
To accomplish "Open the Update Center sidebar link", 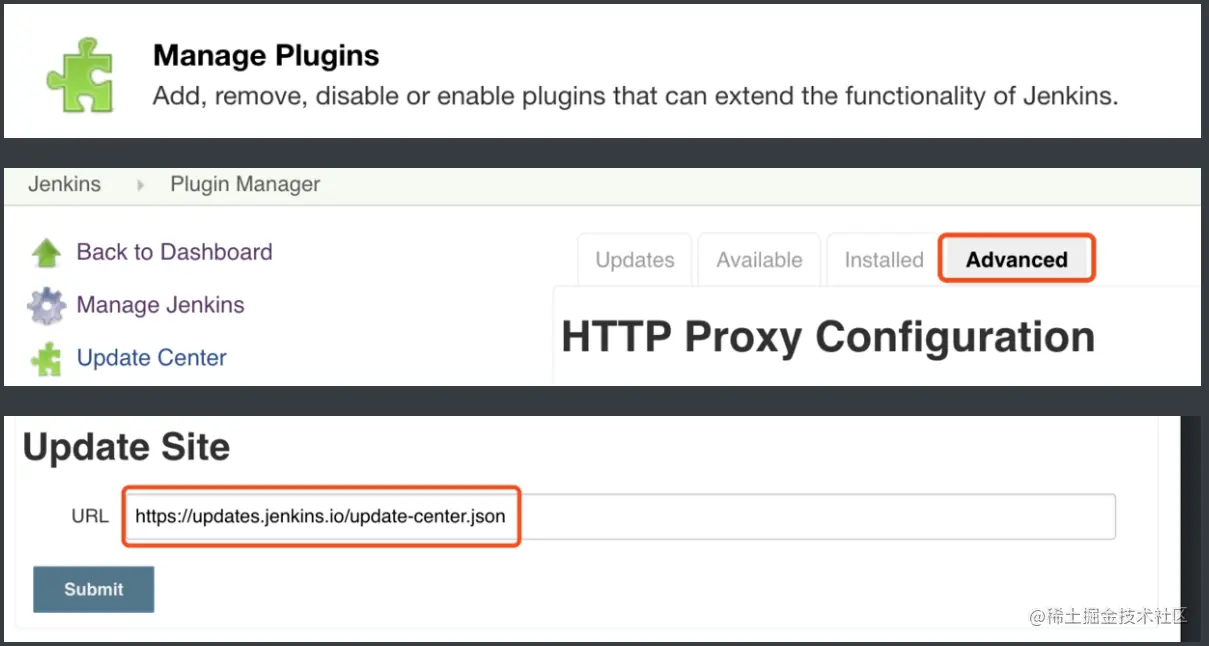I will click(x=151, y=358).
